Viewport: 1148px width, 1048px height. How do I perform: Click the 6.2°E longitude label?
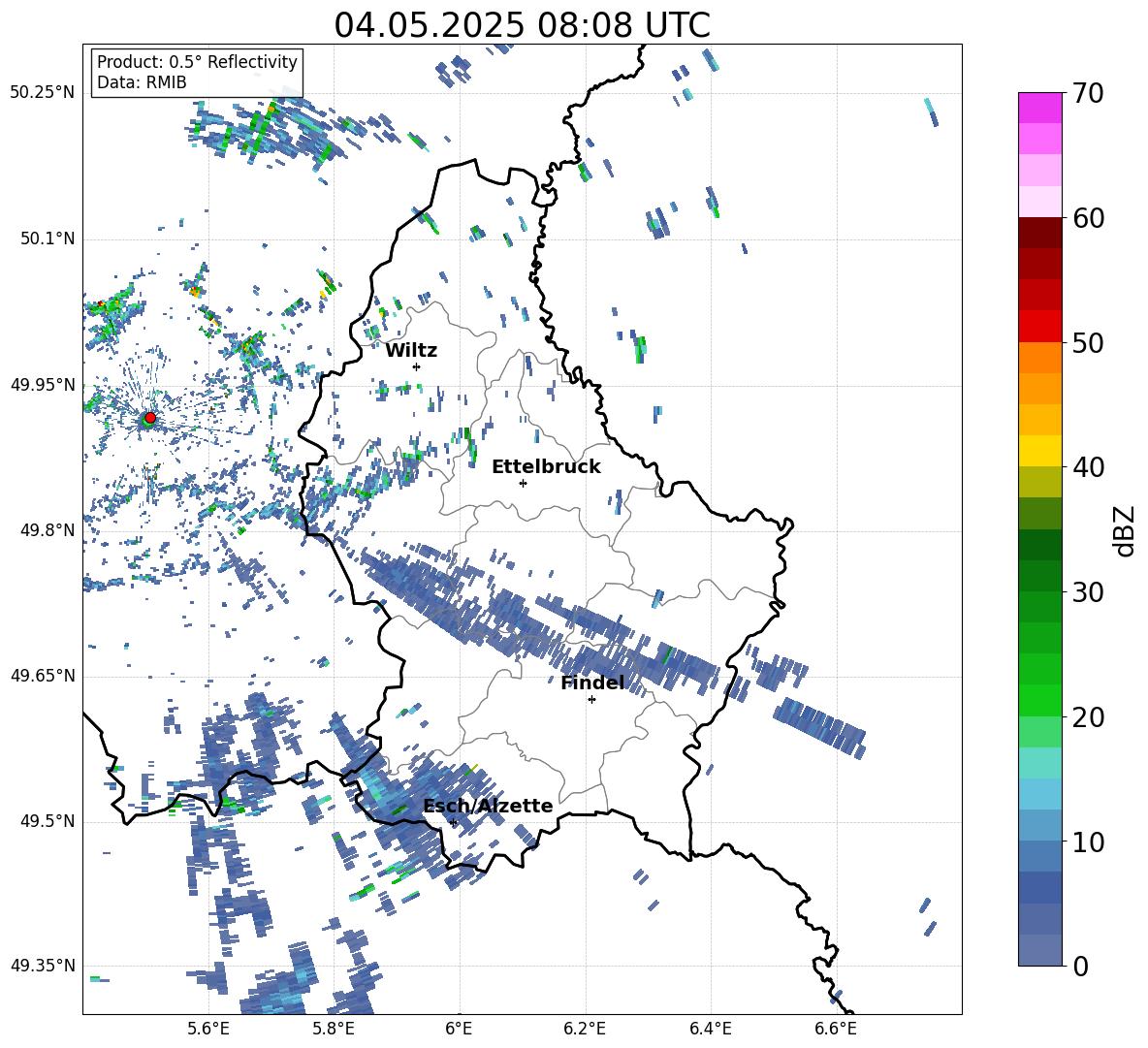[x=585, y=1029]
